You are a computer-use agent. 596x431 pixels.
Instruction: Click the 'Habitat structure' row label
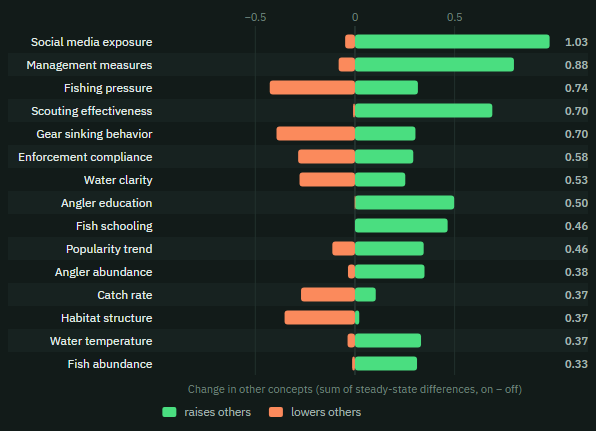107,318
